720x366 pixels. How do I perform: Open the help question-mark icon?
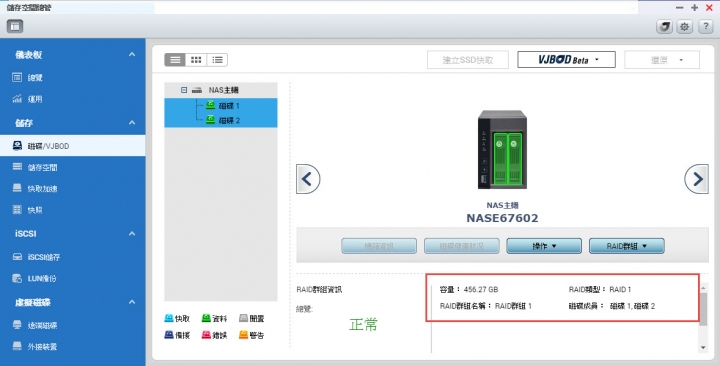pyautogui.click(x=705, y=27)
